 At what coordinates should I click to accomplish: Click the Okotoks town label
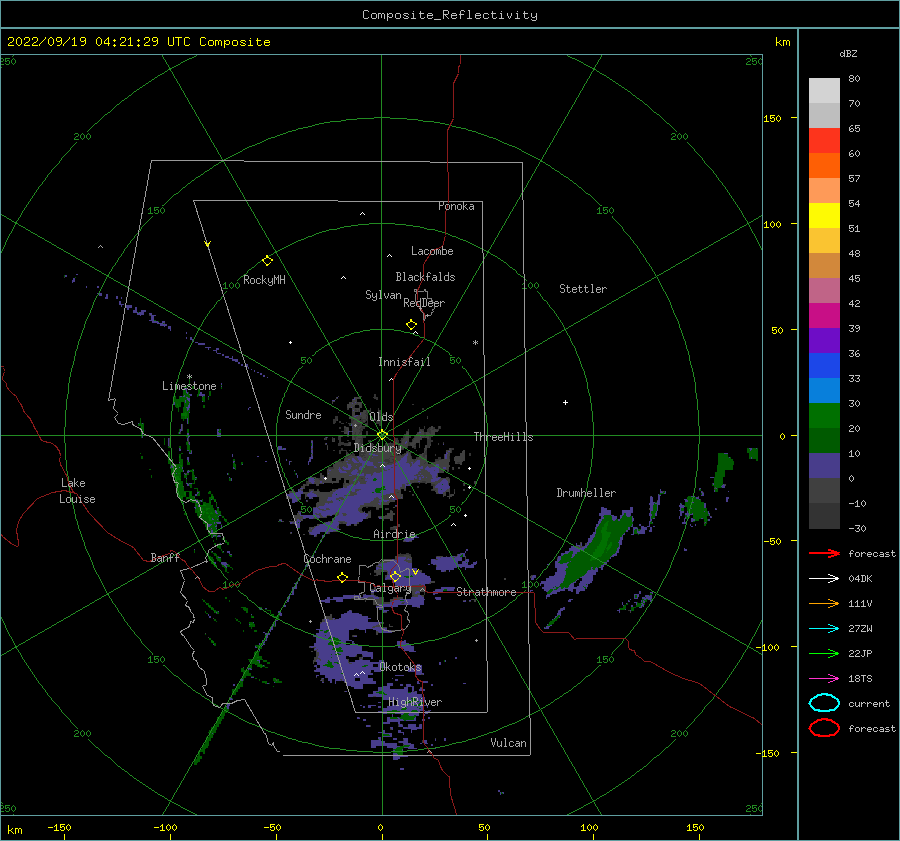tap(400, 667)
